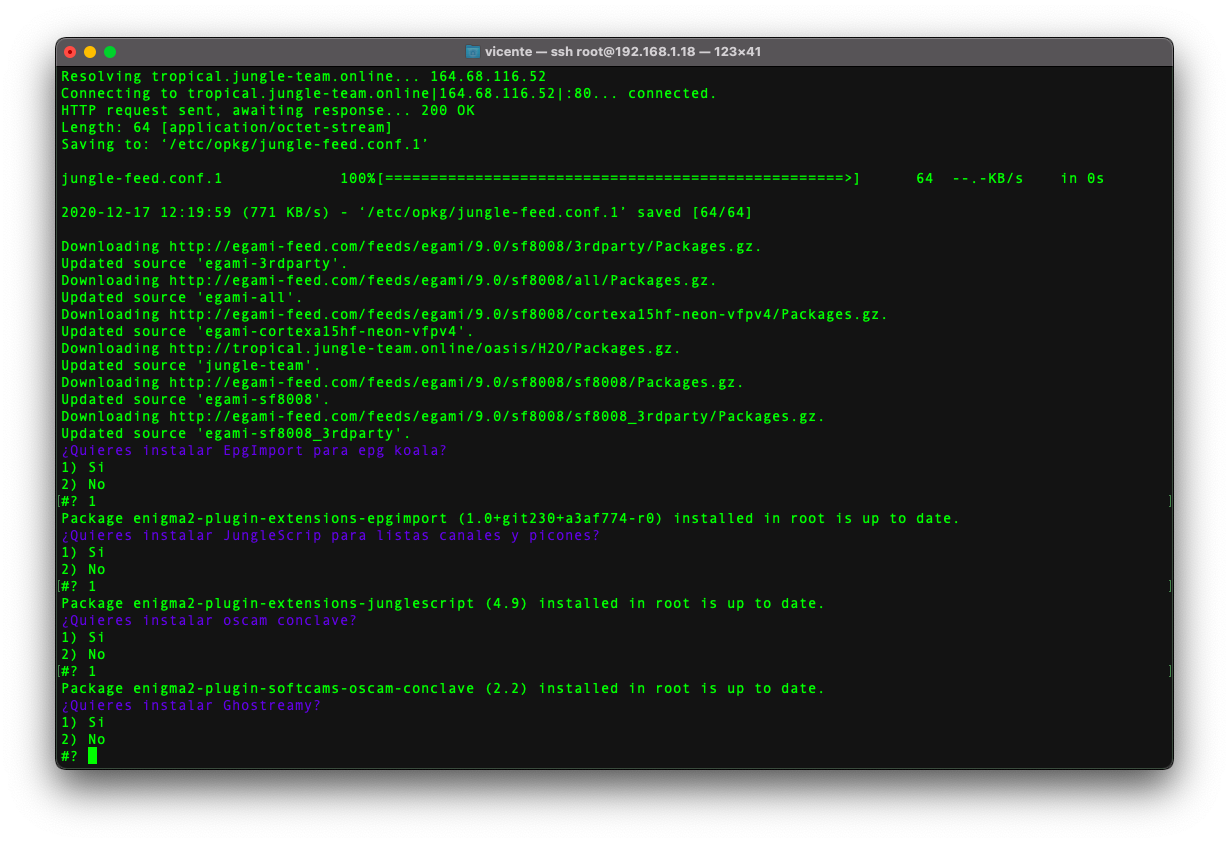Click the '¿Quieres instalar EpgImport para epg koala?' line

[x=254, y=451]
